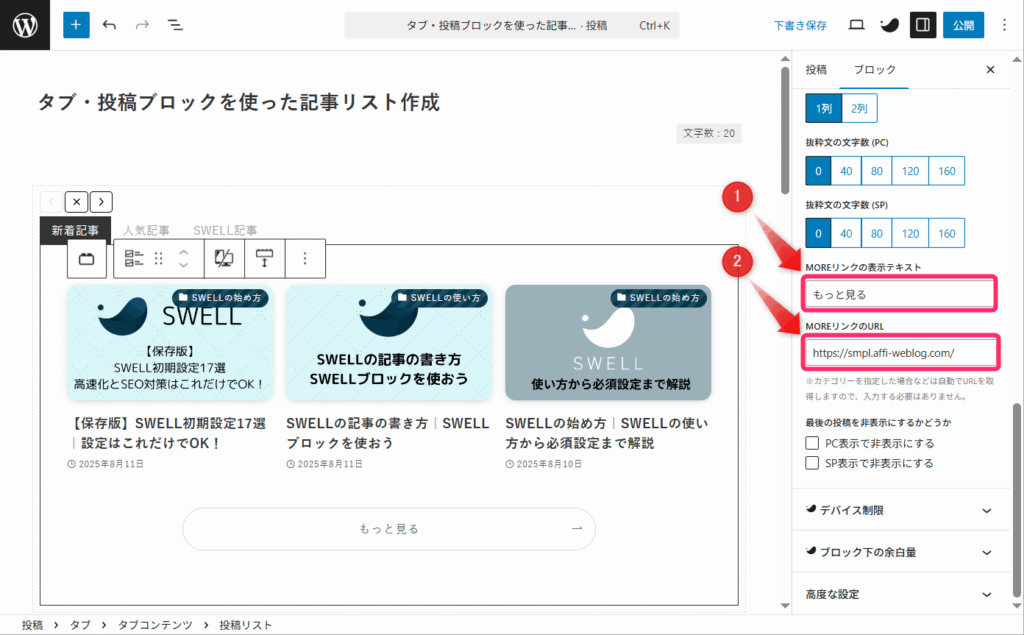Click breadcrumb item 投稿リスト
This screenshot has width=1024, height=635.
coord(246,625)
